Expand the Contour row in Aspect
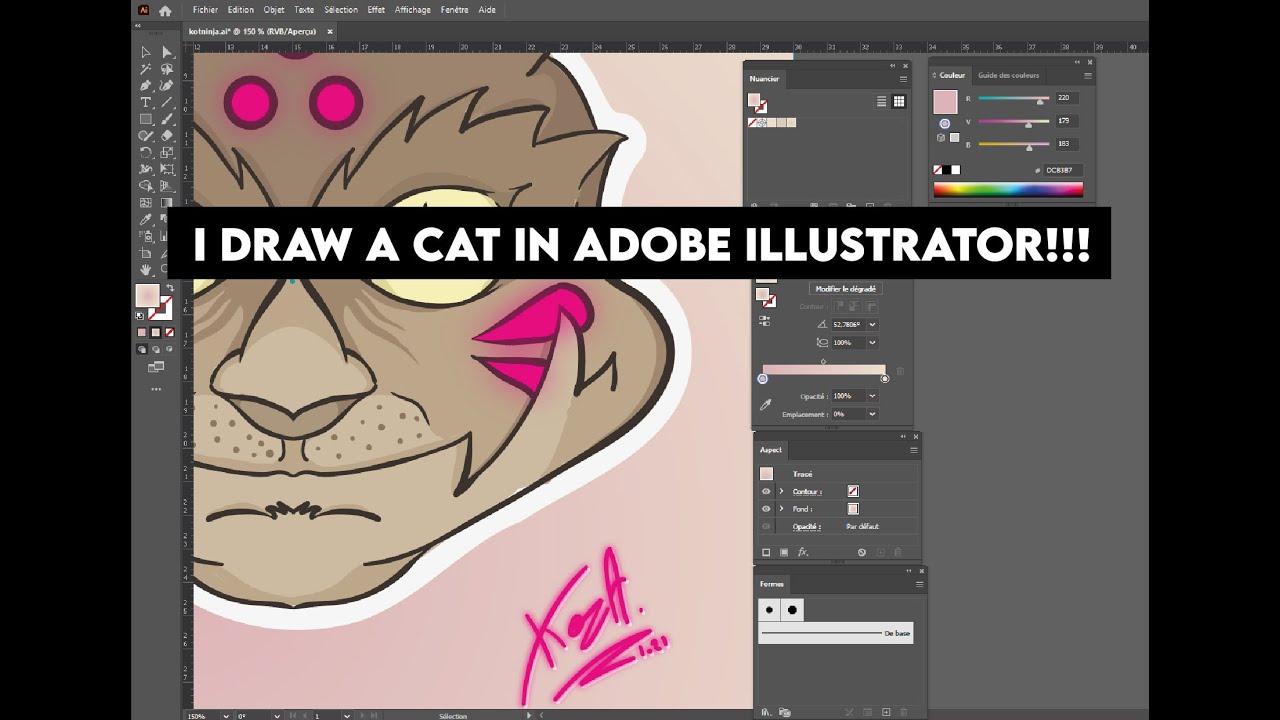Viewport: 1280px width, 720px height. [781, 491]
